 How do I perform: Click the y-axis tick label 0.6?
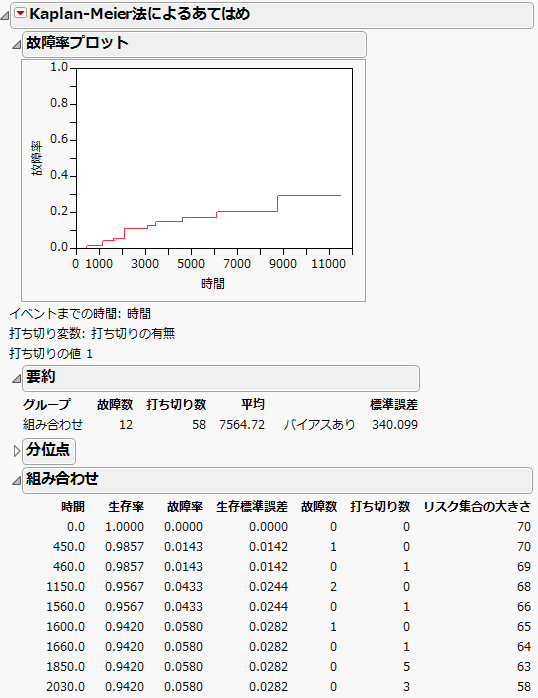coord(59,139)
